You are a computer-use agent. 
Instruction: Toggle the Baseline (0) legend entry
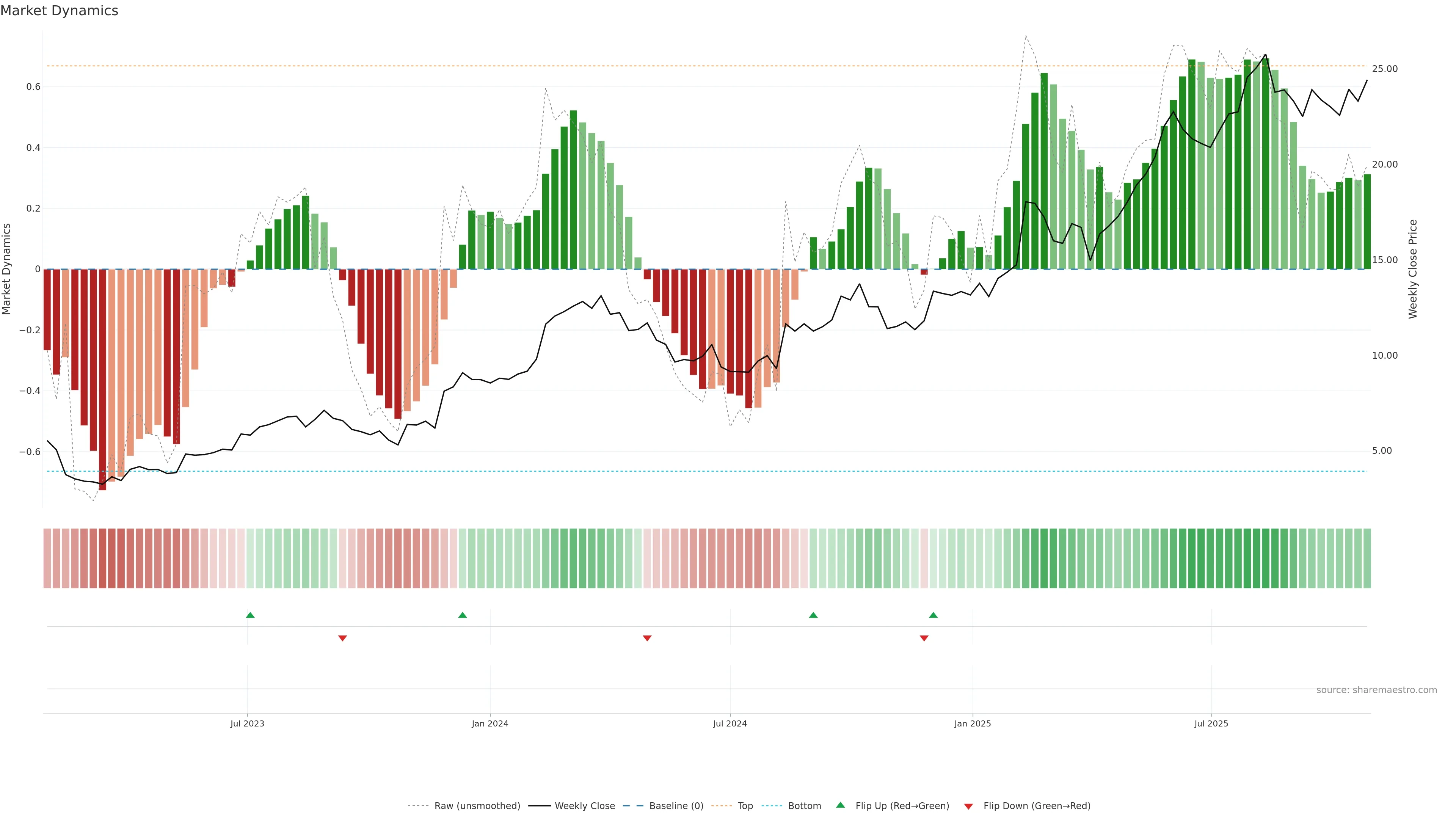(676, 806)
